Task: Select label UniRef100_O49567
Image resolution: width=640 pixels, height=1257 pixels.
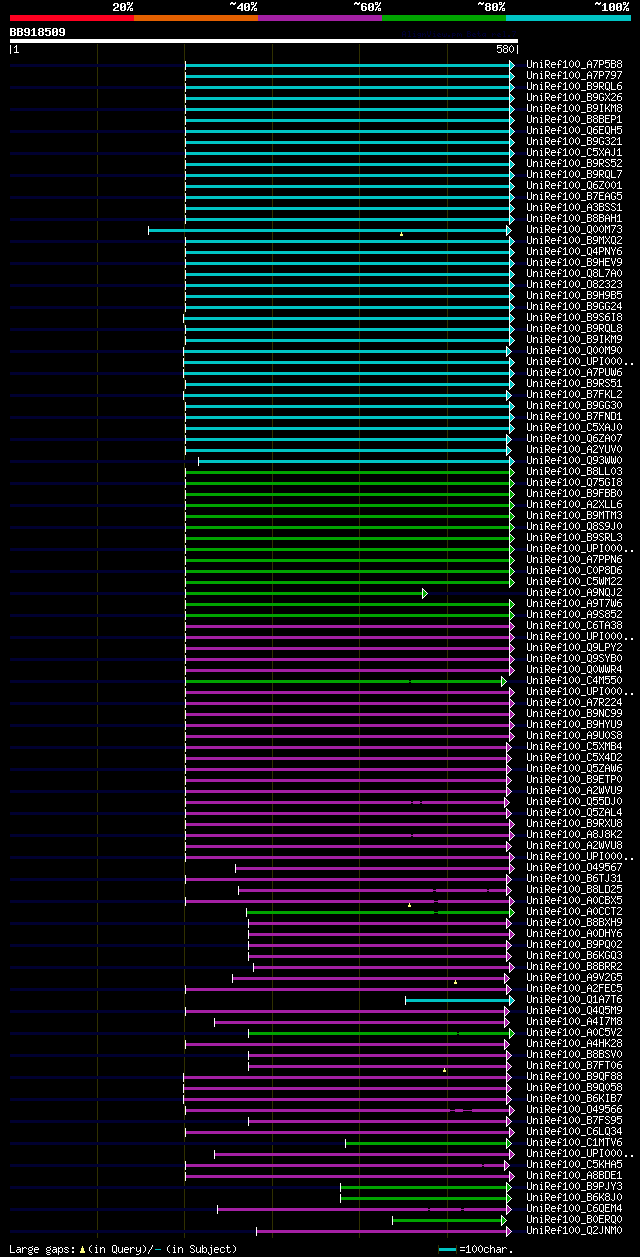Action: click(x=574, y=867)
